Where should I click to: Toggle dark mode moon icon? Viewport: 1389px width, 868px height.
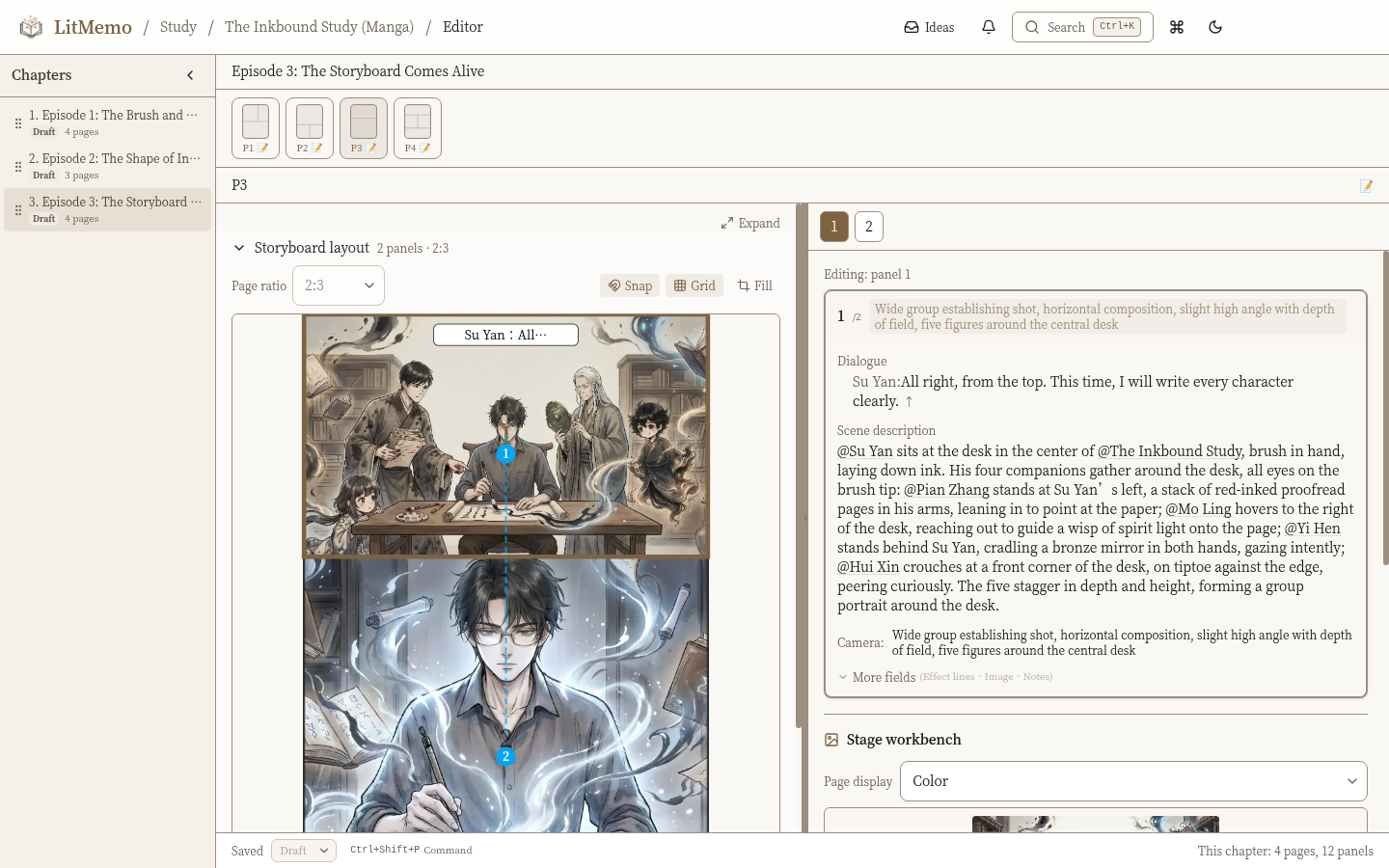click(x=1215, y=27)
